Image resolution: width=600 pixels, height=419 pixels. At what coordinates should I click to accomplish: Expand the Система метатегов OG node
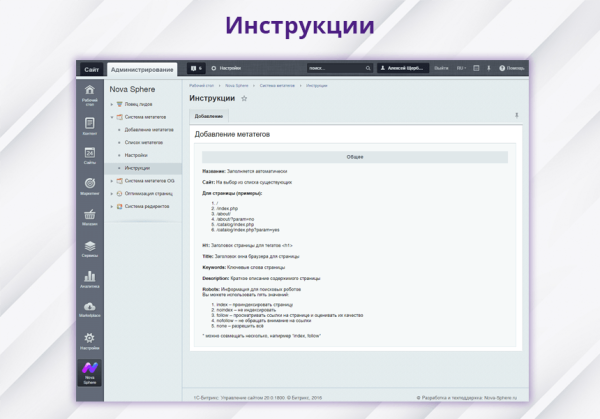112,181
